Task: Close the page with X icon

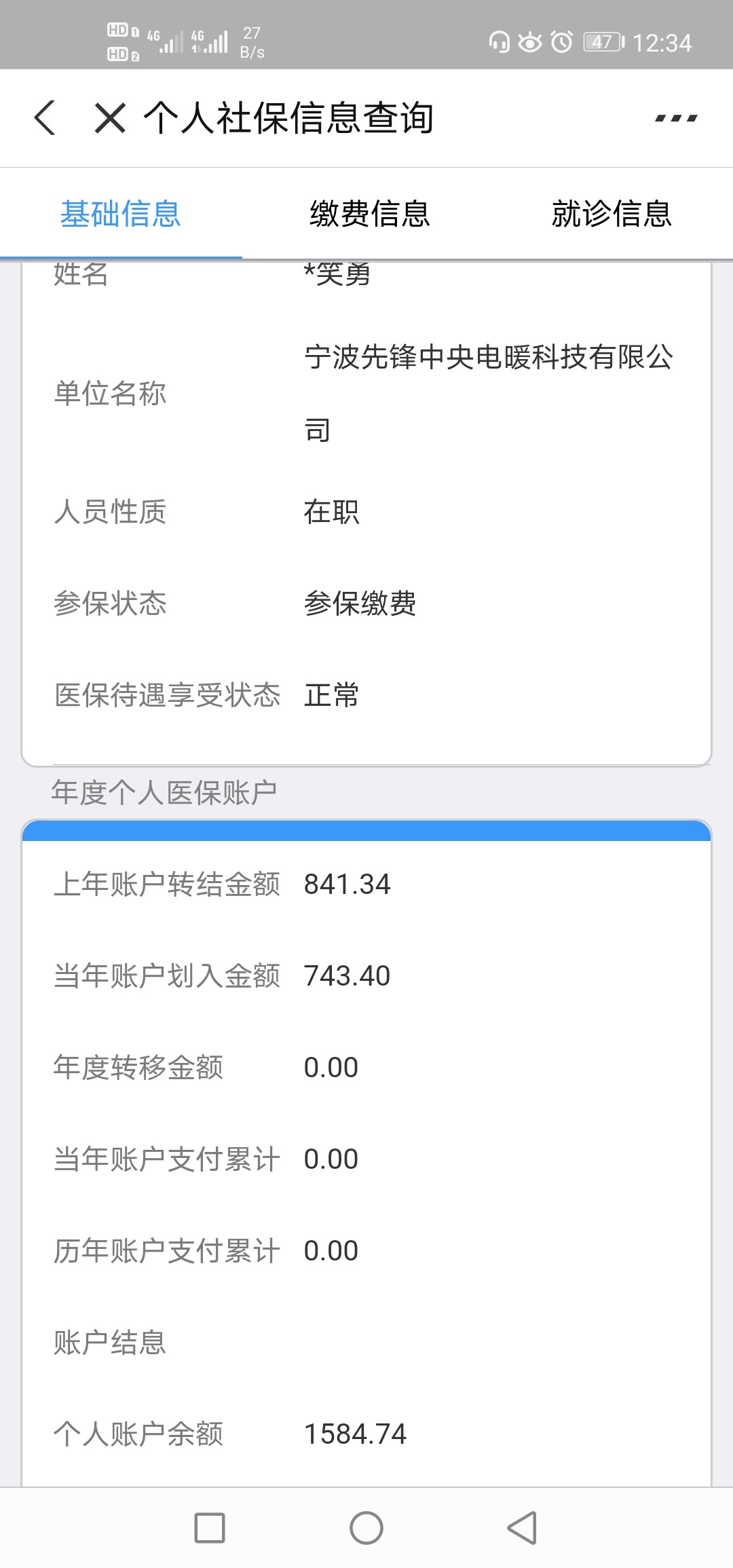Action: pyautogui.click(x=110, y=117)
